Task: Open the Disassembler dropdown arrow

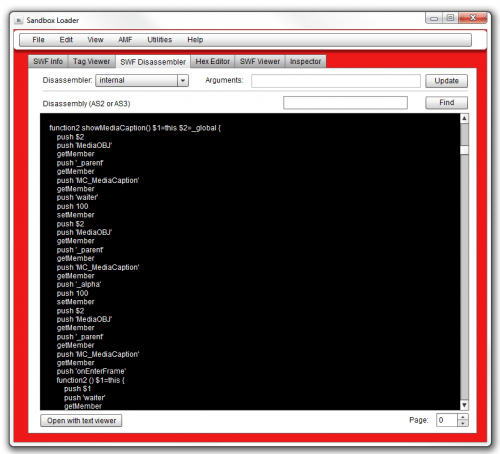Action: tap(183, 81)
